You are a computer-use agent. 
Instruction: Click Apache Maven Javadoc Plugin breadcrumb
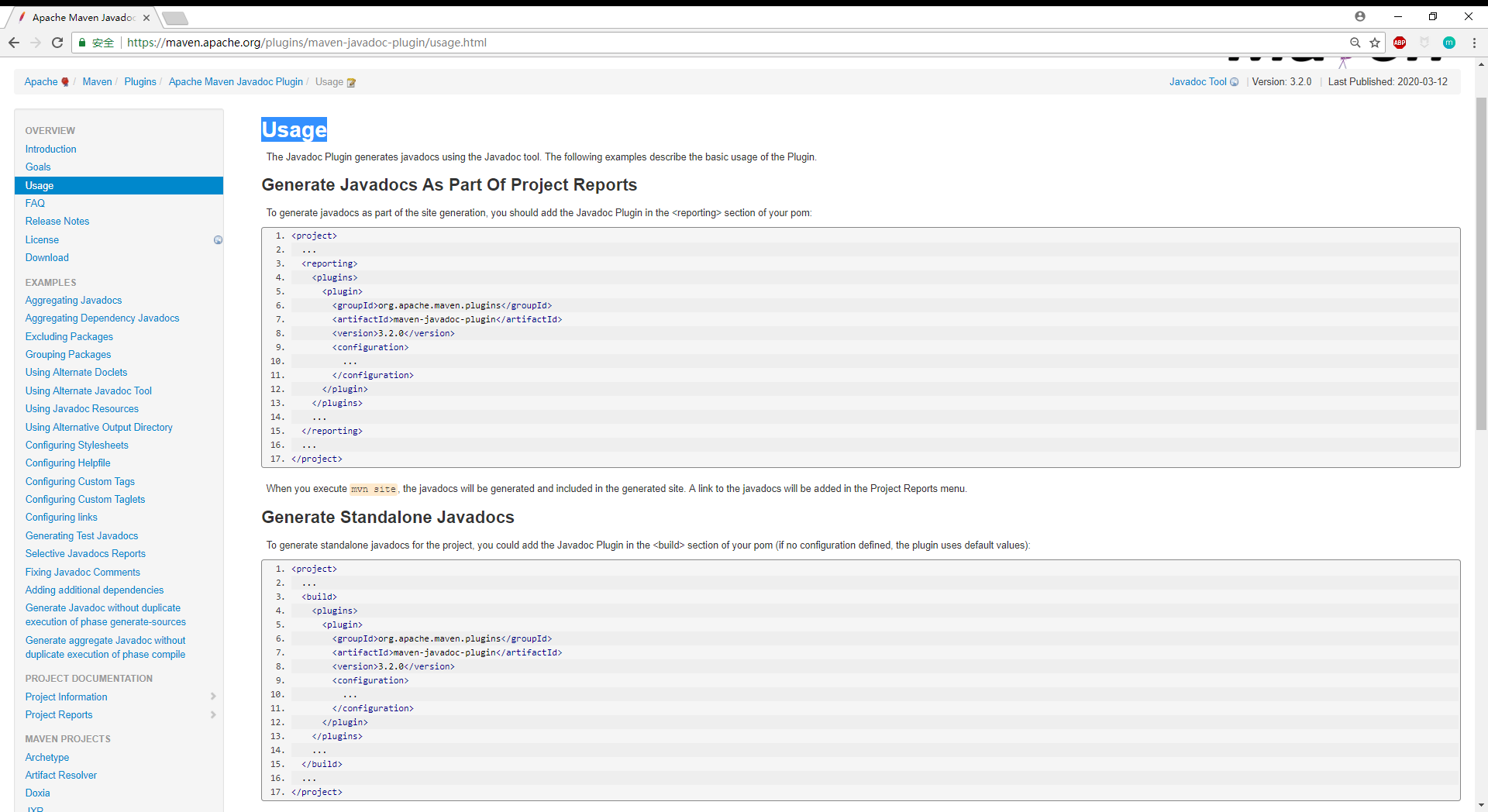tap(236, 81)
